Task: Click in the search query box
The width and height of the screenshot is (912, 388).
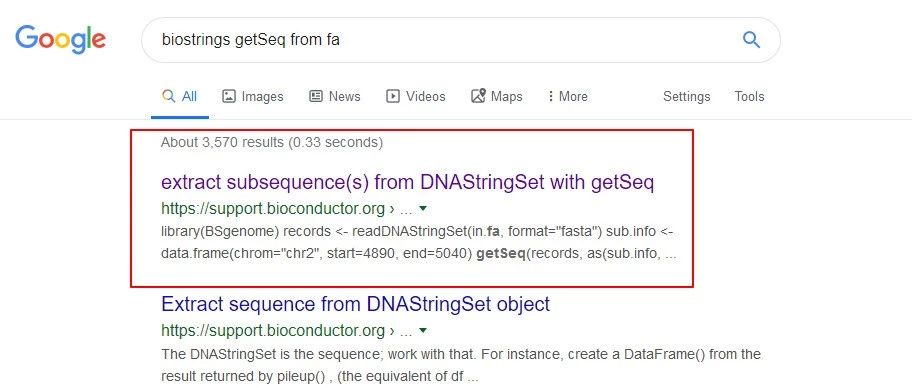Action: pos(442,40)
